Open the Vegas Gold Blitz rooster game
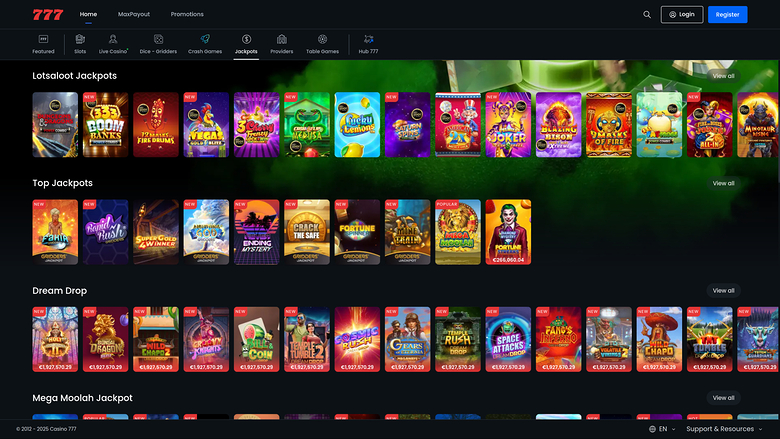 [206, 125]
